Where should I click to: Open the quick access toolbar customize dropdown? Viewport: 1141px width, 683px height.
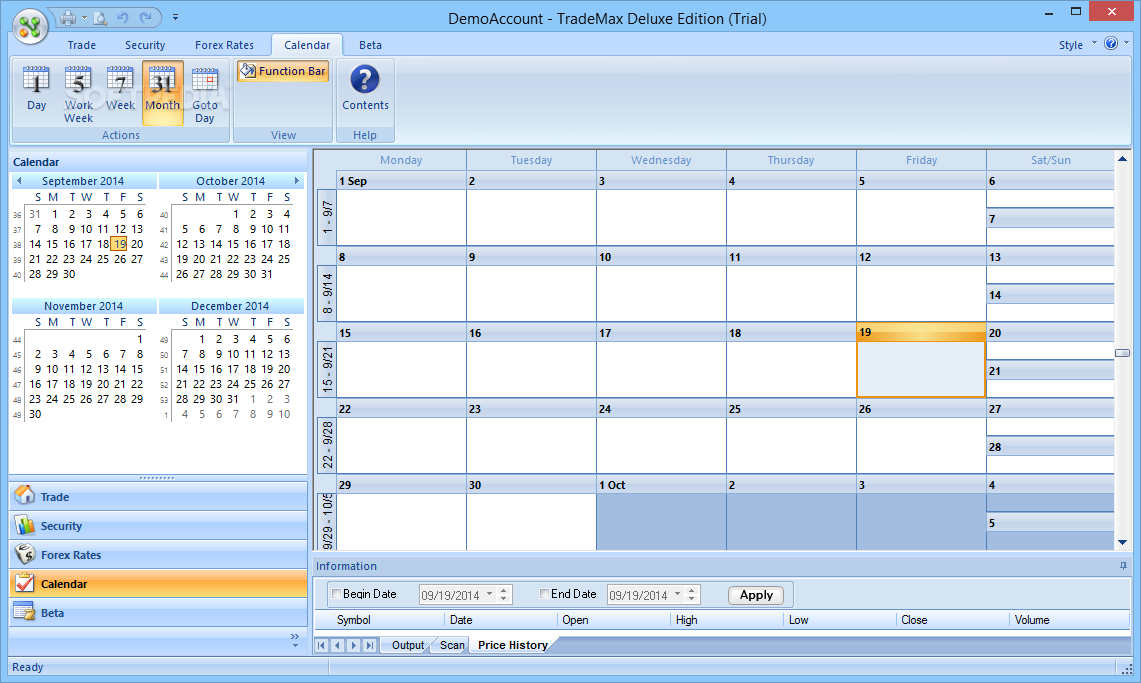(175, 17)
